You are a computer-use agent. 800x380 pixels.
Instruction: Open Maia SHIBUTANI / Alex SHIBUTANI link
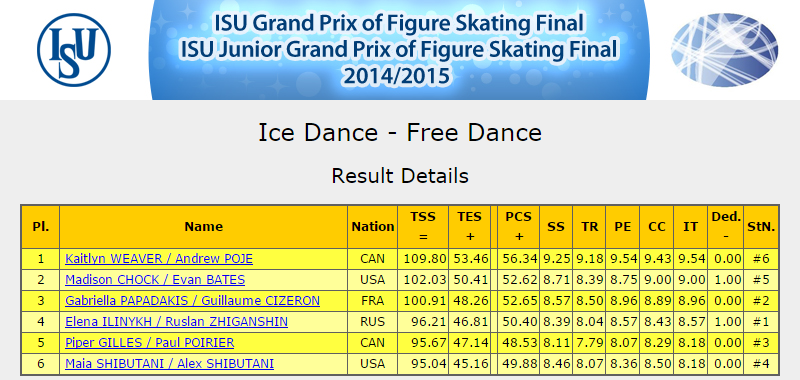point(169,364)
